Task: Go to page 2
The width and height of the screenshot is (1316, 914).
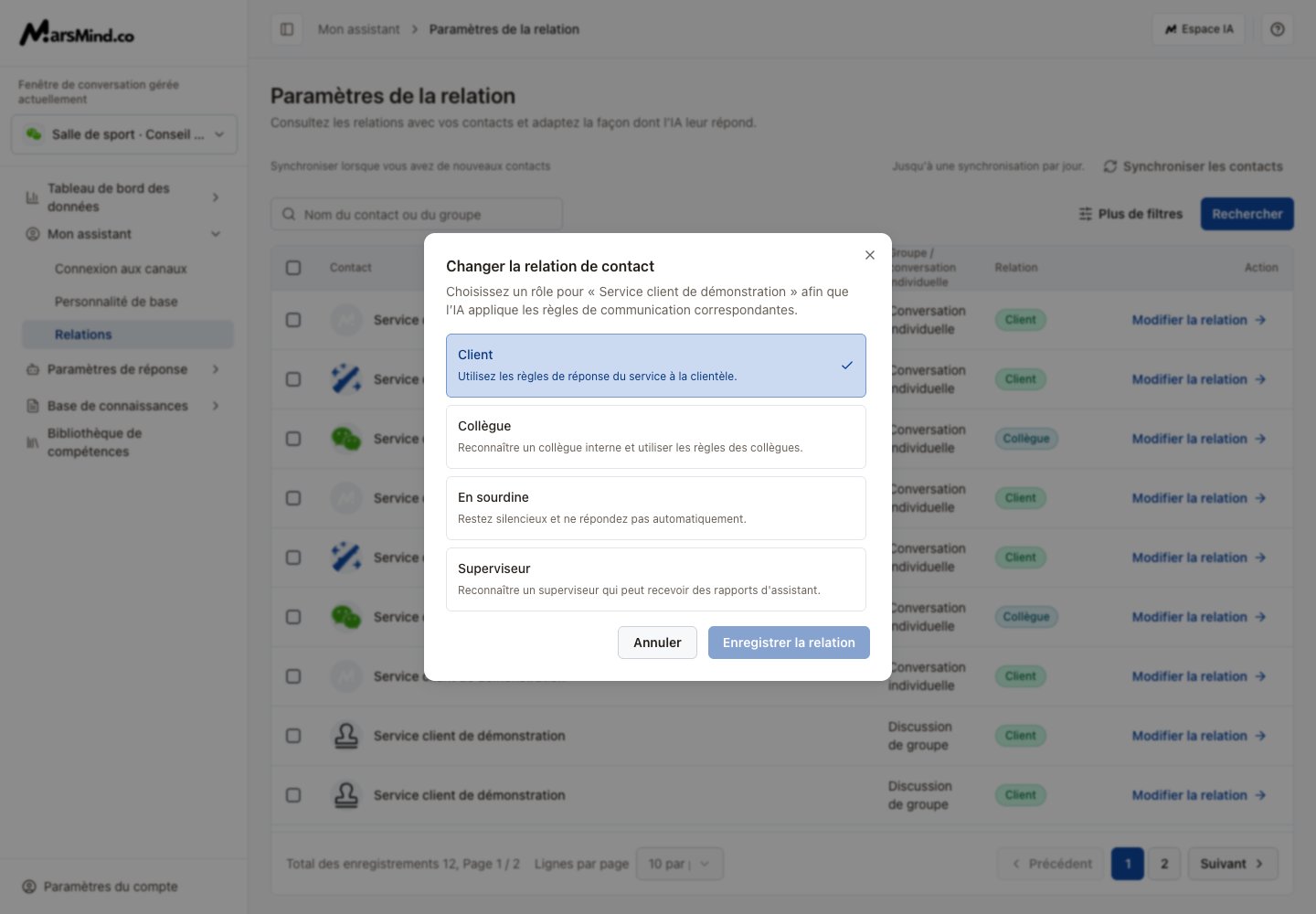Action: tap(1164, 864)
